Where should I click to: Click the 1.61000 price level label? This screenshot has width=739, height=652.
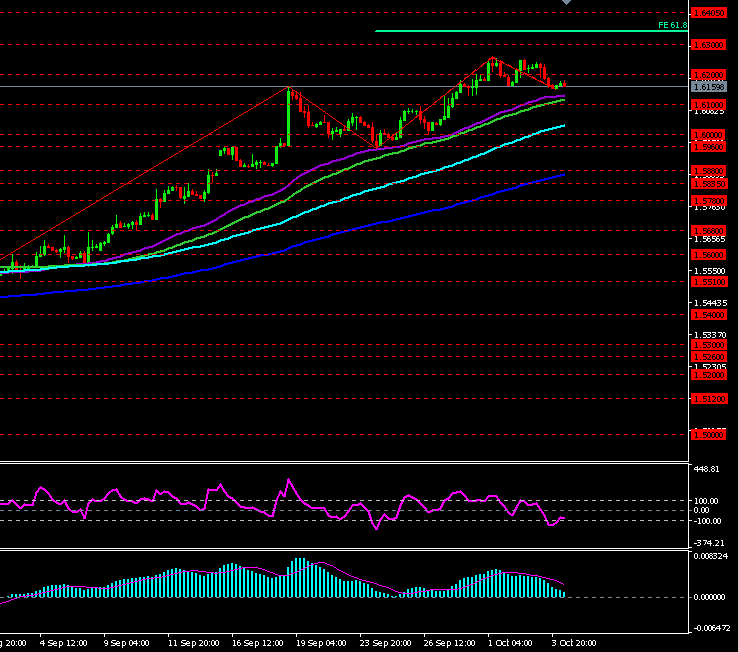tap(709, 105)
